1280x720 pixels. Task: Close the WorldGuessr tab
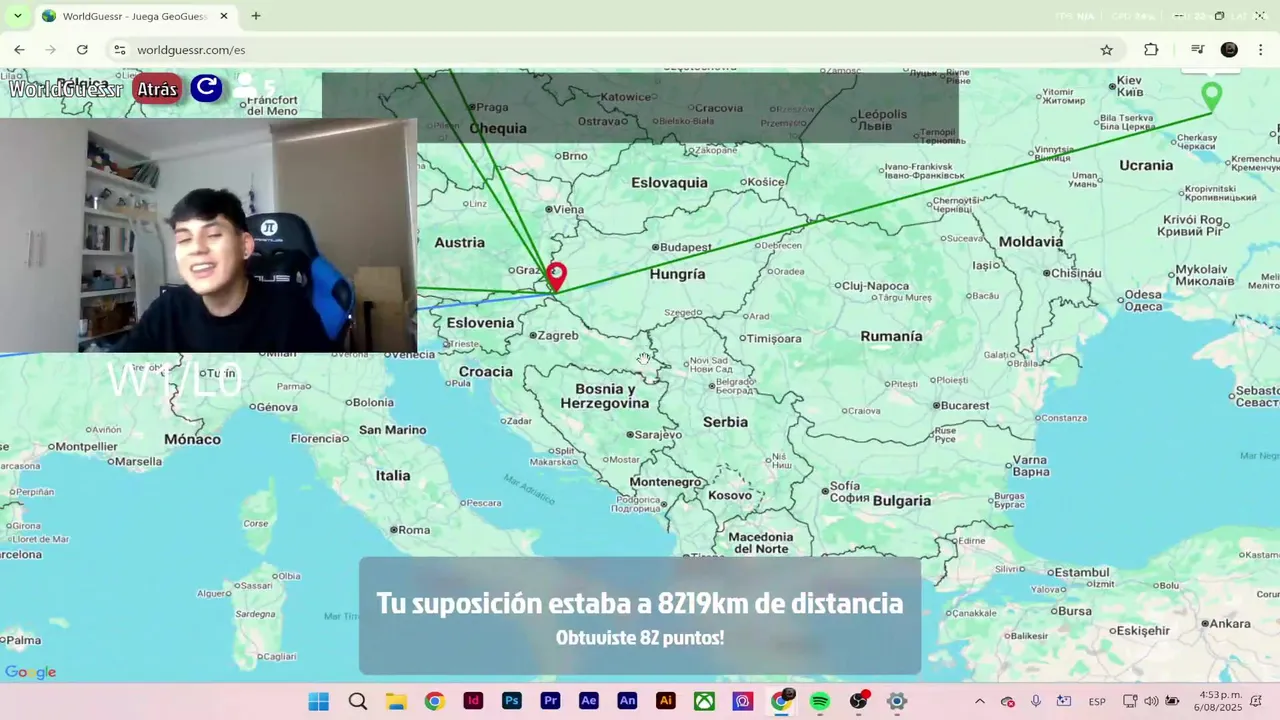[224, 16]
